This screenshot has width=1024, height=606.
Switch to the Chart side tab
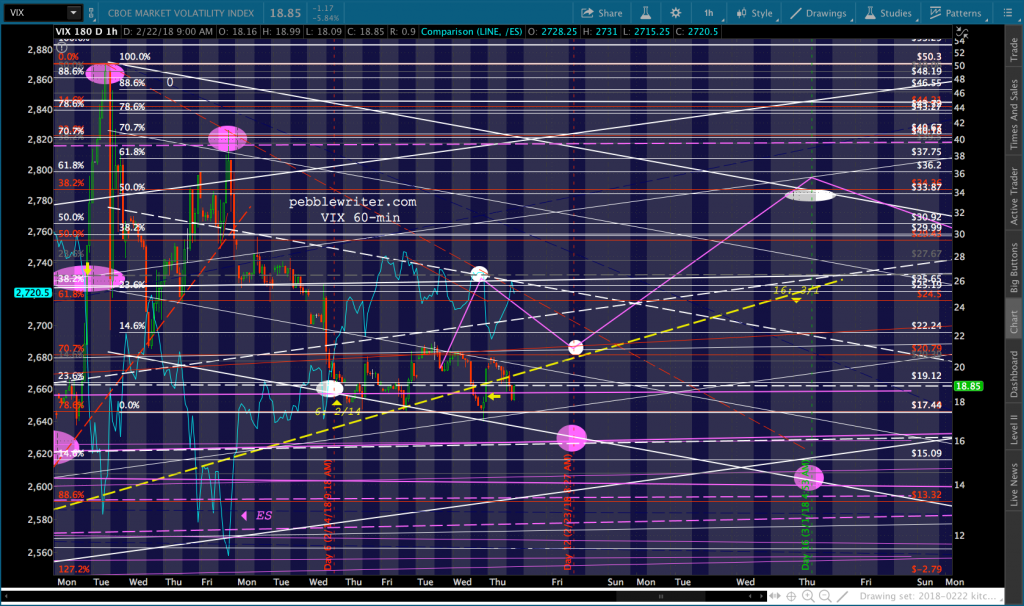pyautogui.click(x=1014, y=321)
